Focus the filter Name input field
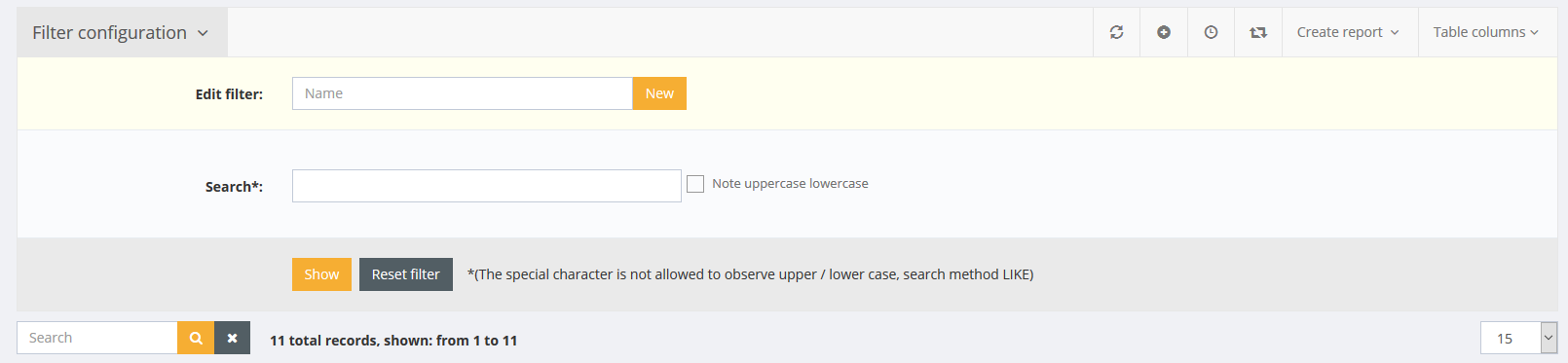Image resolution: width=1568 pixels, height=363 pixels. tap(463, 93)
